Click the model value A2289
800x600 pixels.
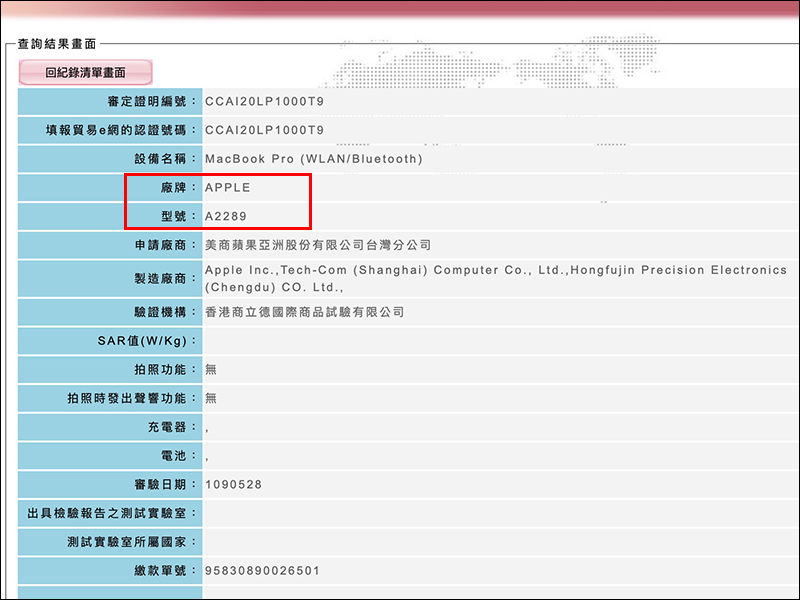[226, 216]
